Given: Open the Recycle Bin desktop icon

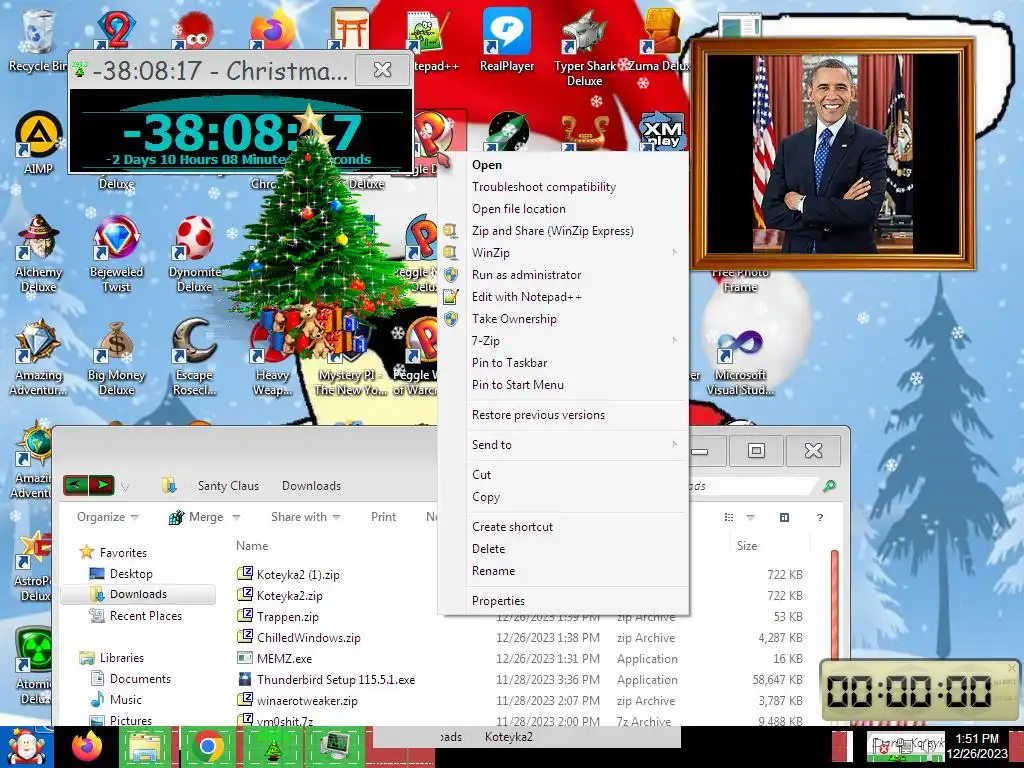Looking at the screenshot, I should (x=37, y=39).
